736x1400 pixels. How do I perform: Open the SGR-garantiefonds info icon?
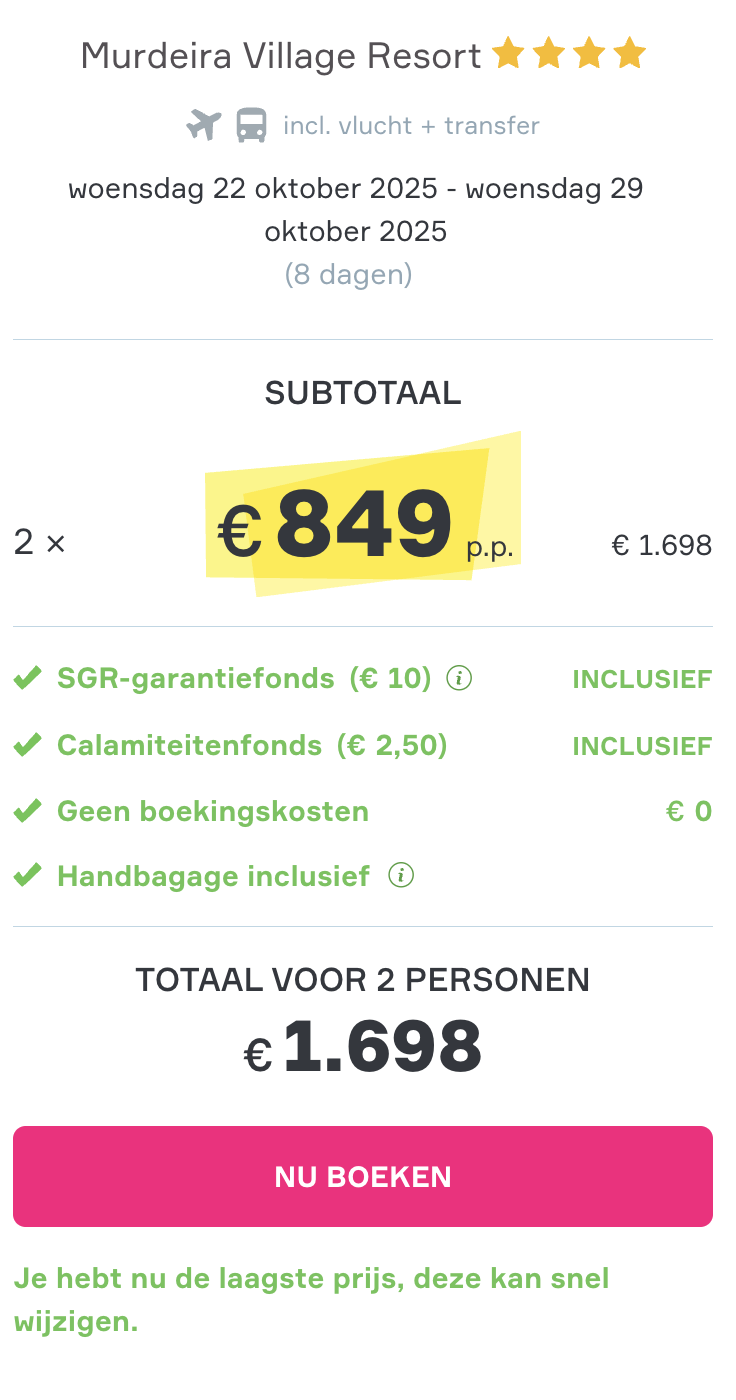458,678
